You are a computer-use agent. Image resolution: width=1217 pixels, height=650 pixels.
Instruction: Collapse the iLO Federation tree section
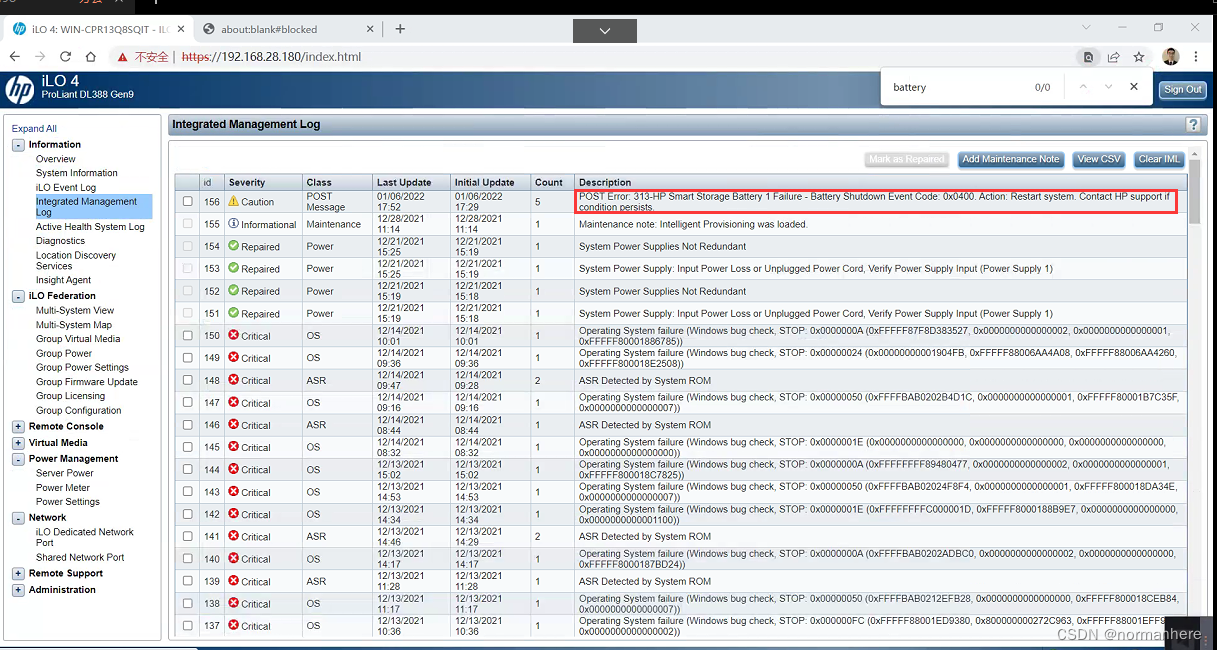click(18, 296)
